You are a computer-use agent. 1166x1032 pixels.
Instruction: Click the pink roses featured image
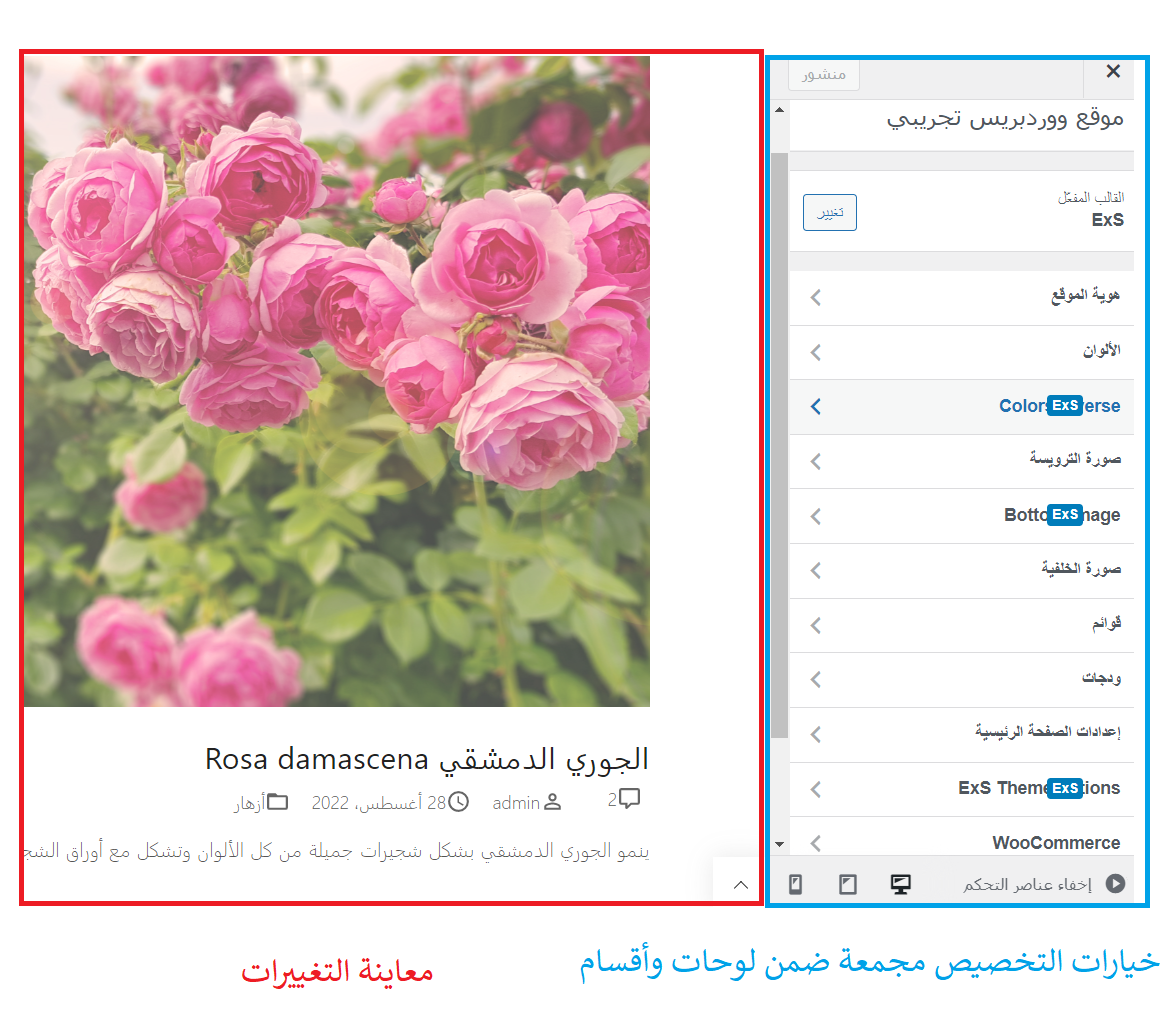[x=337, y=381]
